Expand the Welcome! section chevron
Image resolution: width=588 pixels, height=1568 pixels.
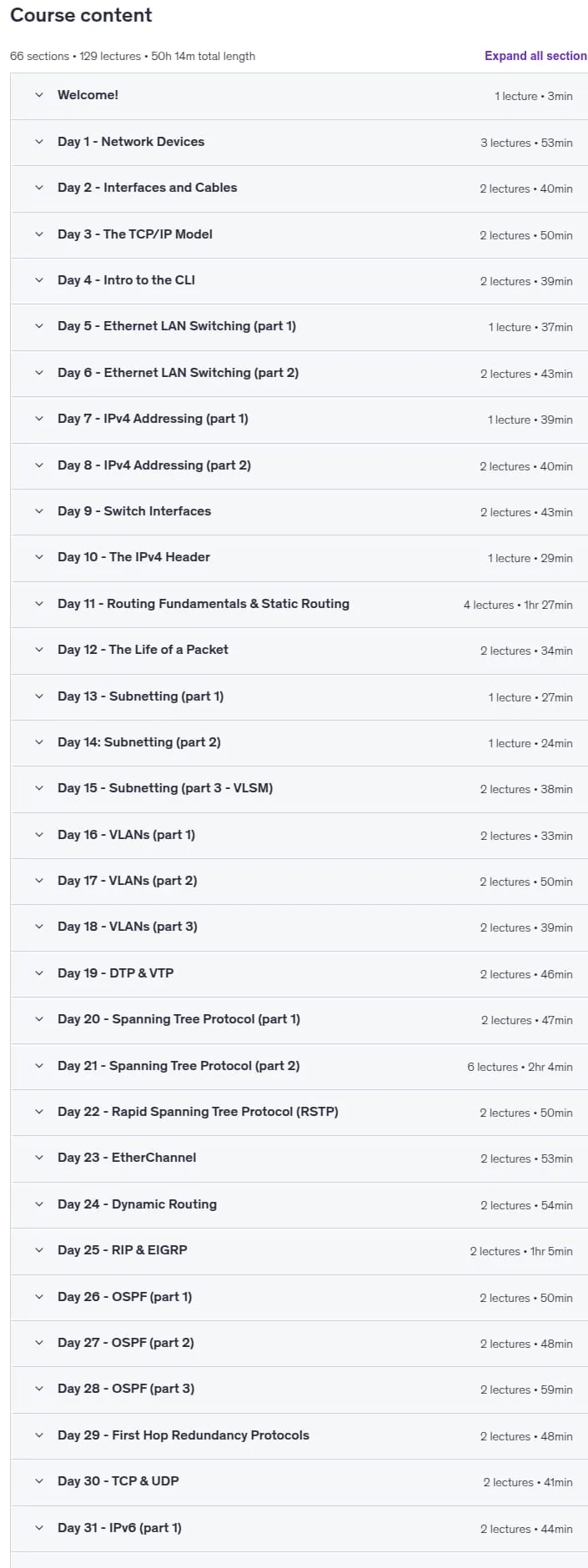coord(39,95)
